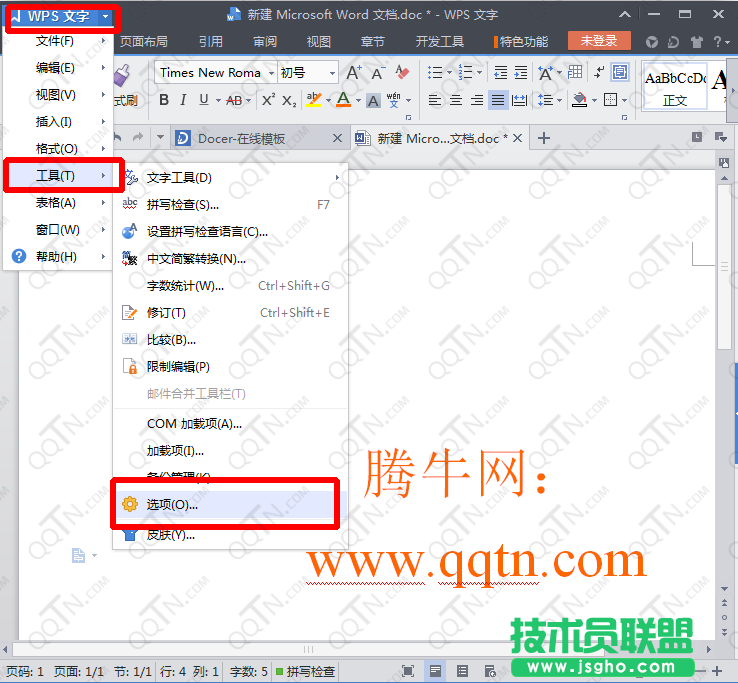
Task: Open the 插入(I) menu
Action: pyautogui.click(x=58, y=122)
